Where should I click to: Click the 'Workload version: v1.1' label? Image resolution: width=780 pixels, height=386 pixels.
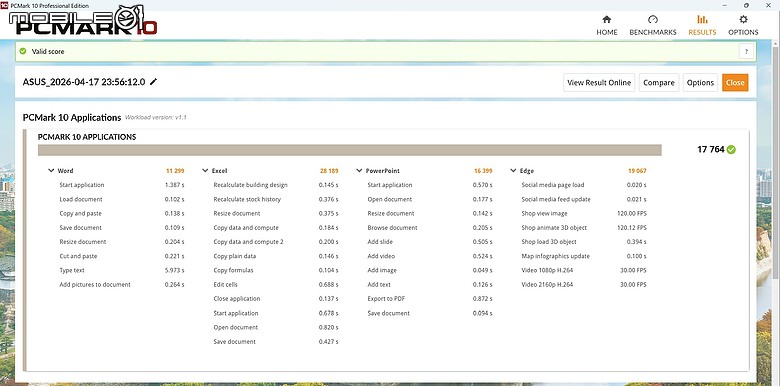156,118
